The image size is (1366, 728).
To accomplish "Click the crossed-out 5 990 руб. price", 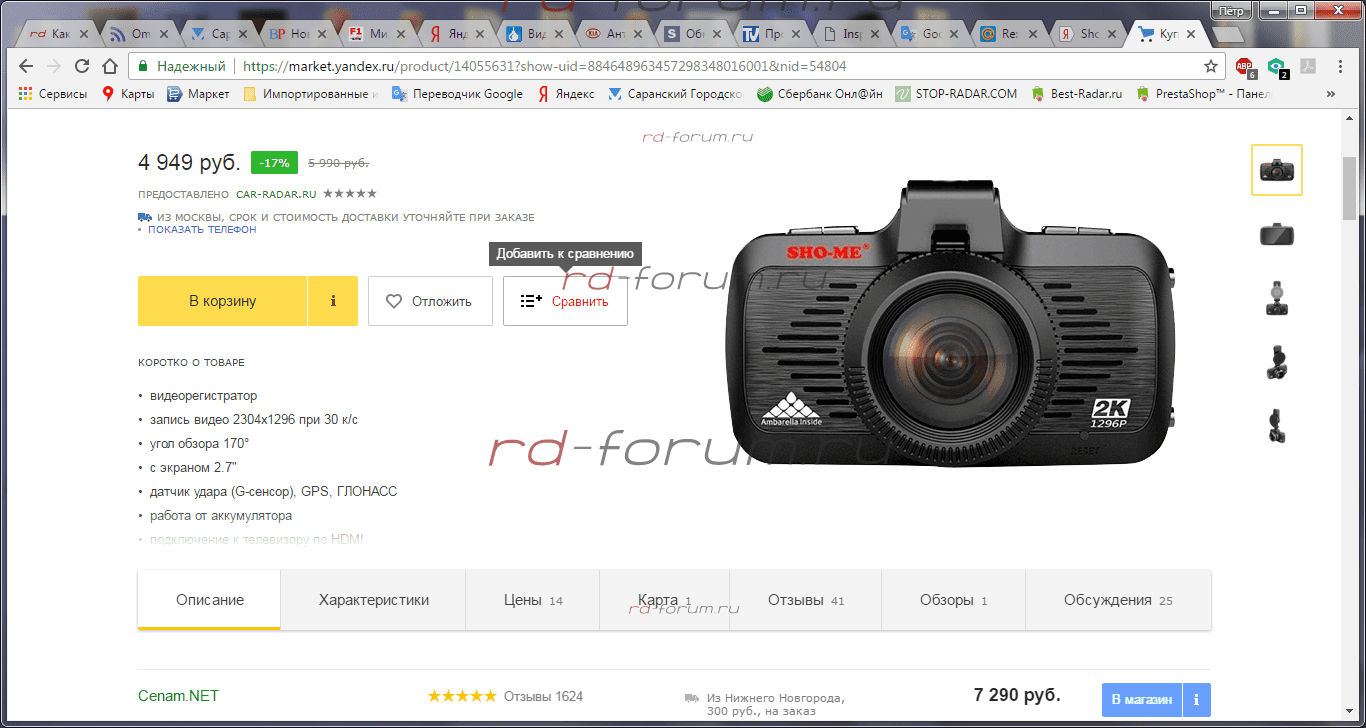I will 339,162.
